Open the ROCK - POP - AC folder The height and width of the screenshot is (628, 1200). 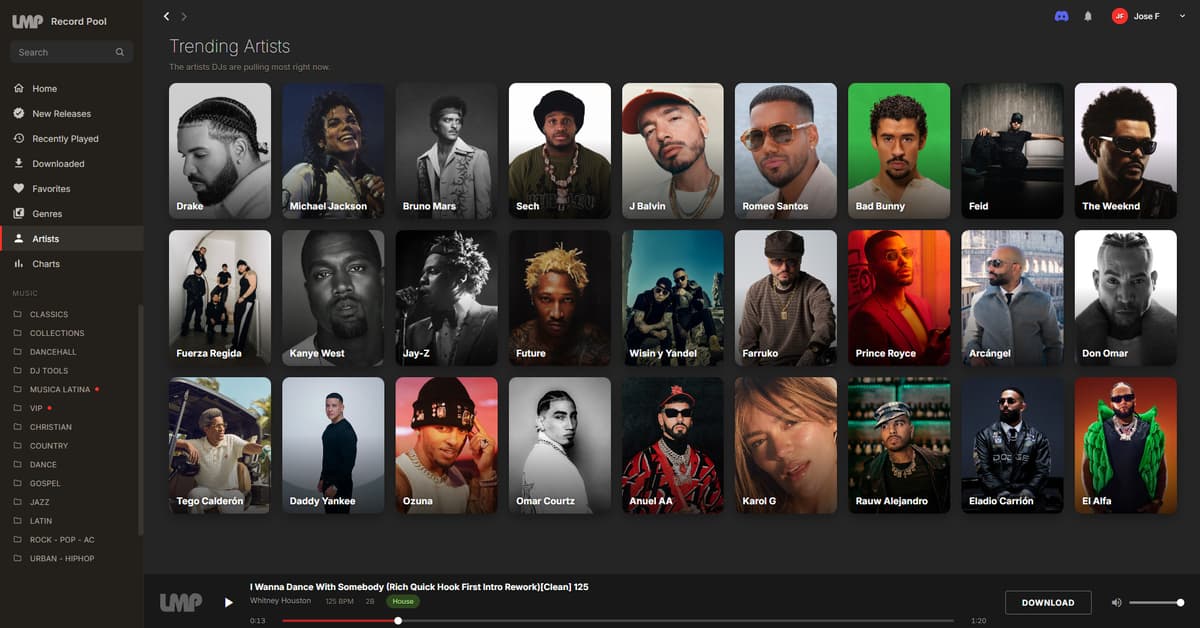62,539
